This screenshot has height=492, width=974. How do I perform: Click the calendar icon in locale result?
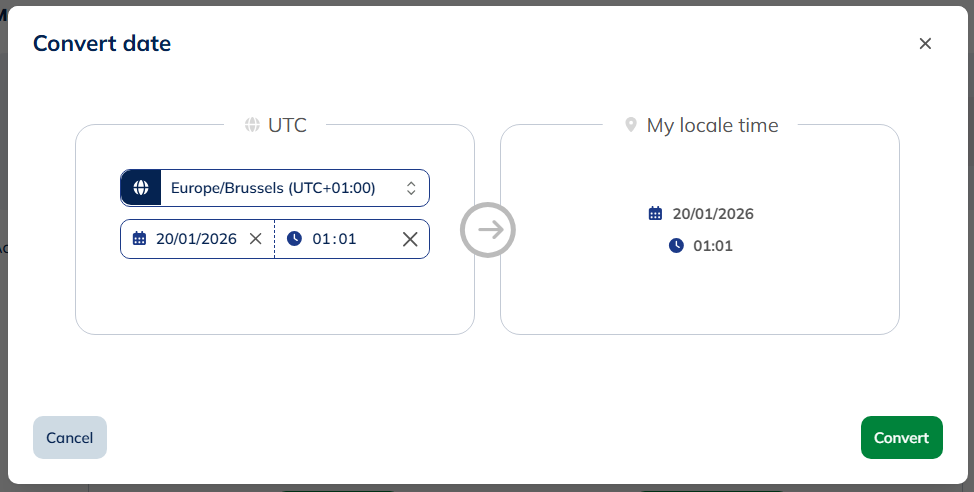pyautogui.click(x=655, y=213)
